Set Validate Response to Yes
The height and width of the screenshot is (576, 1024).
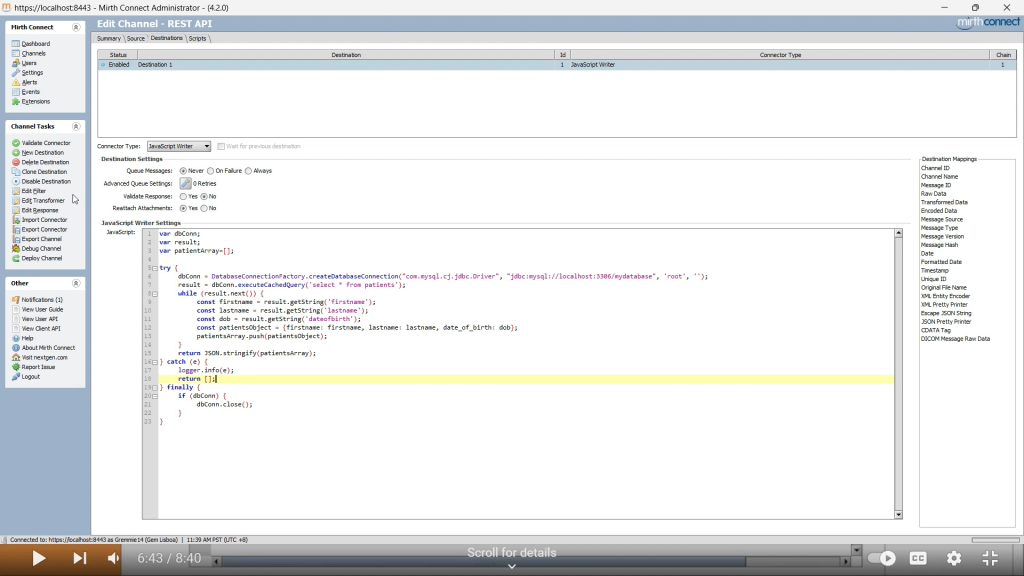[183, 197]
